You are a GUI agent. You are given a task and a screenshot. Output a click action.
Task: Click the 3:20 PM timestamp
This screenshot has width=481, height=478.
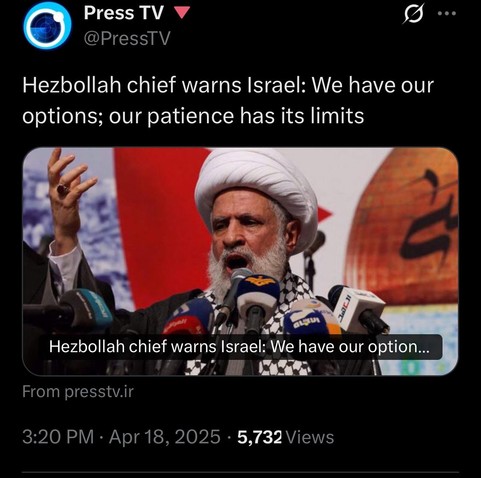[x=58, y=437]
